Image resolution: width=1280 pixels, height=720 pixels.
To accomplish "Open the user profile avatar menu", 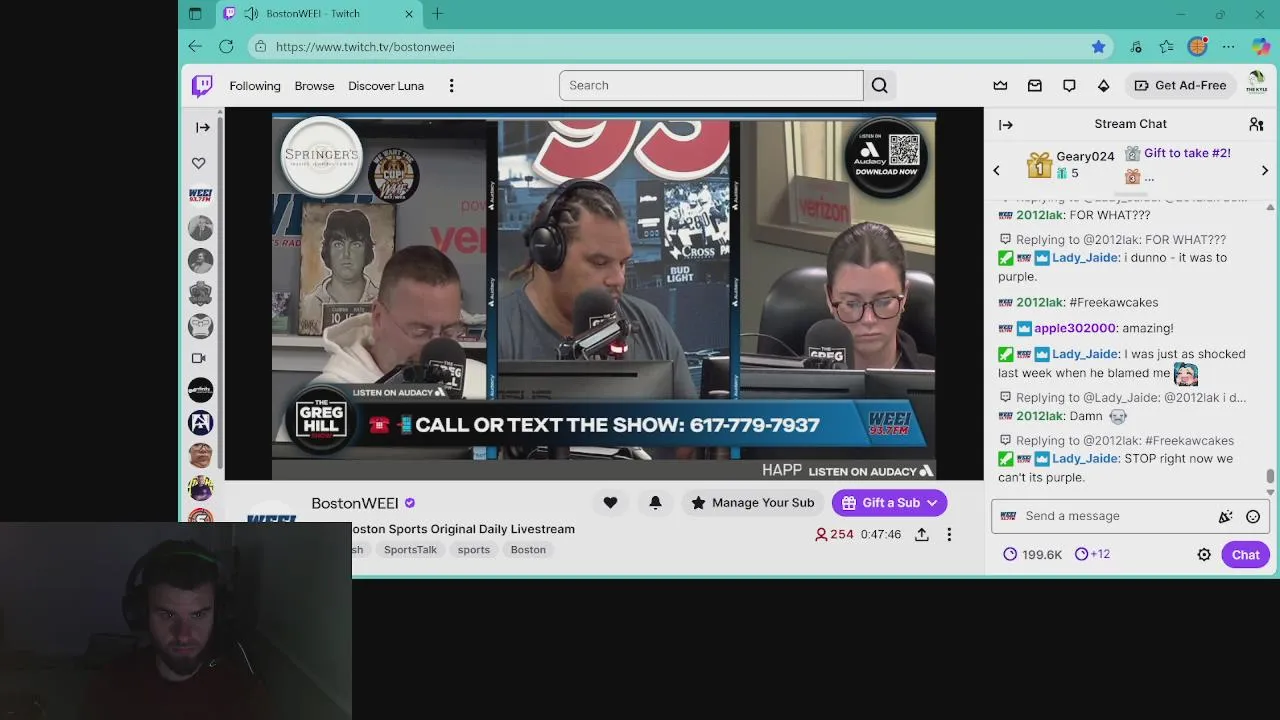I will click(x=1256, y=85).
